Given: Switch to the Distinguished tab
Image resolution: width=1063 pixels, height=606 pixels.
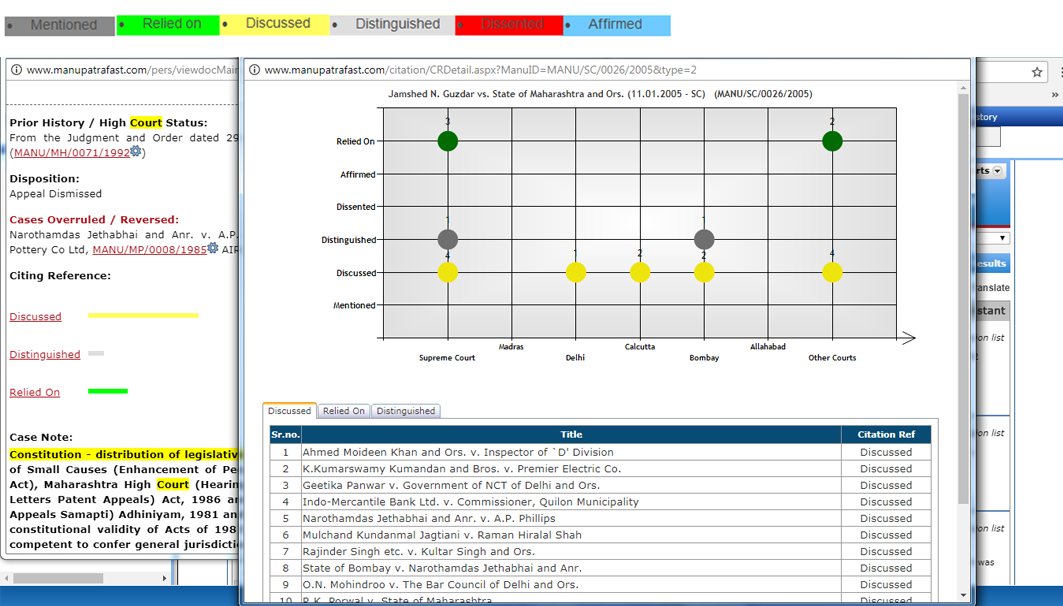Looking at the screenshot, I should (405, 411).
